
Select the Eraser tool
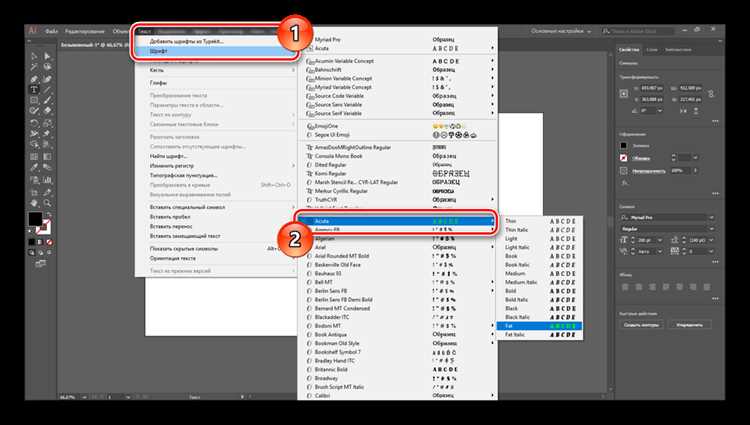coord(47,111)
